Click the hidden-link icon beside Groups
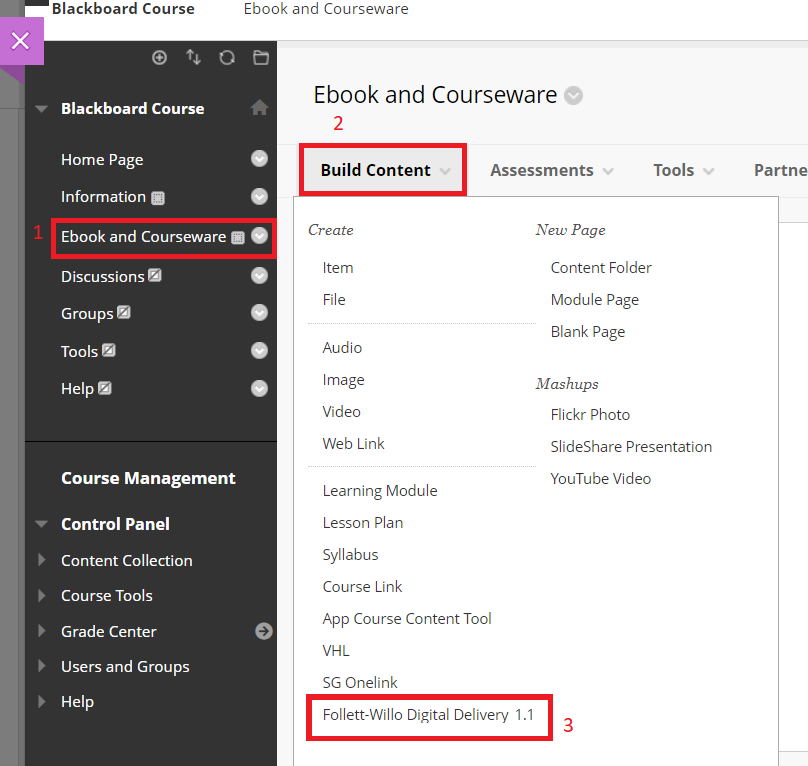The width and height of the screenshot is (808, 766). [x=124, y=312]
